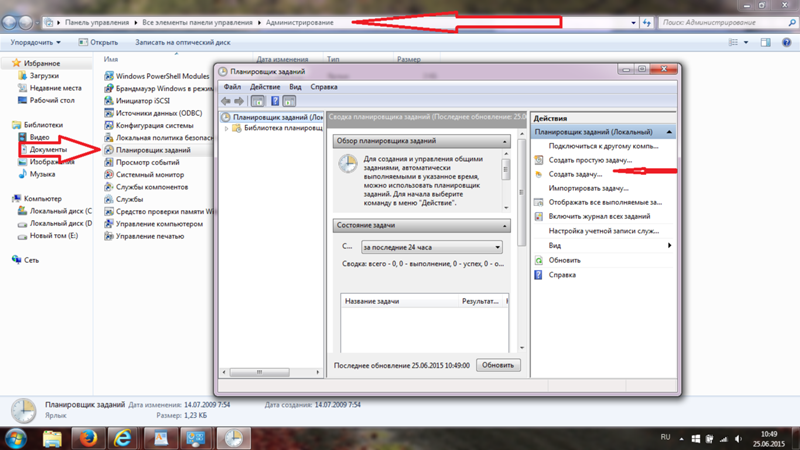The width and height of the screenshot is (800, 450).
Task: Click Справка in the Actions pane
Action: click(562, 274)
